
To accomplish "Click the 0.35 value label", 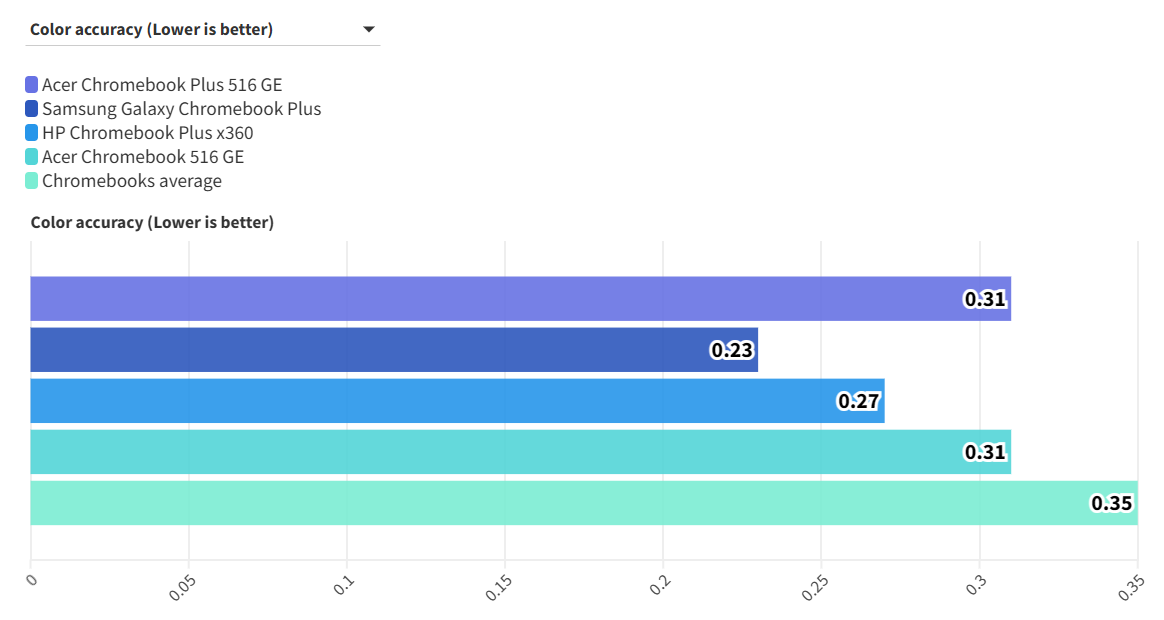I will [x=1111, y=503].
